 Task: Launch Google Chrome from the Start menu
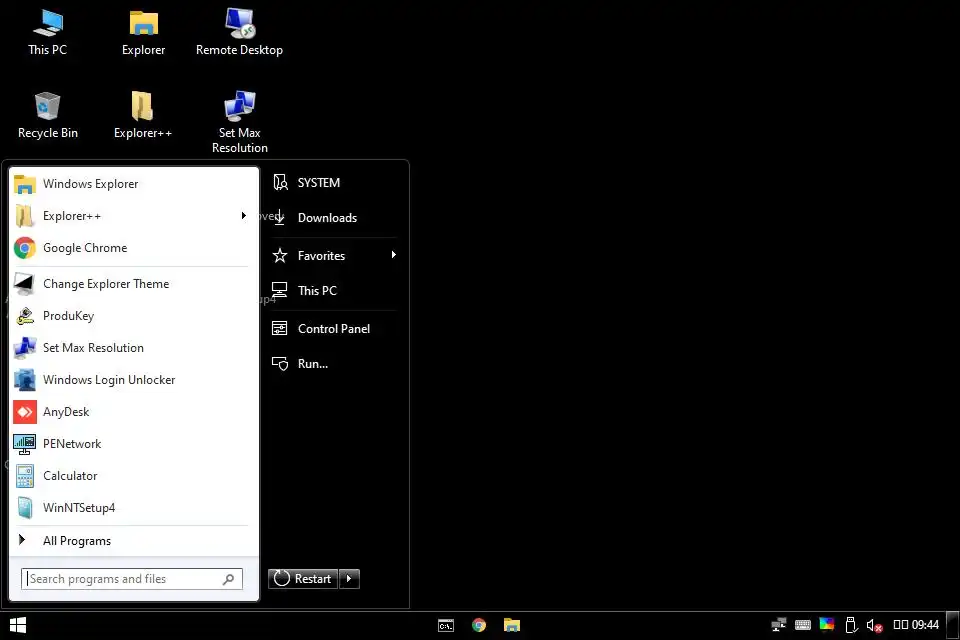tap(133, 247)
